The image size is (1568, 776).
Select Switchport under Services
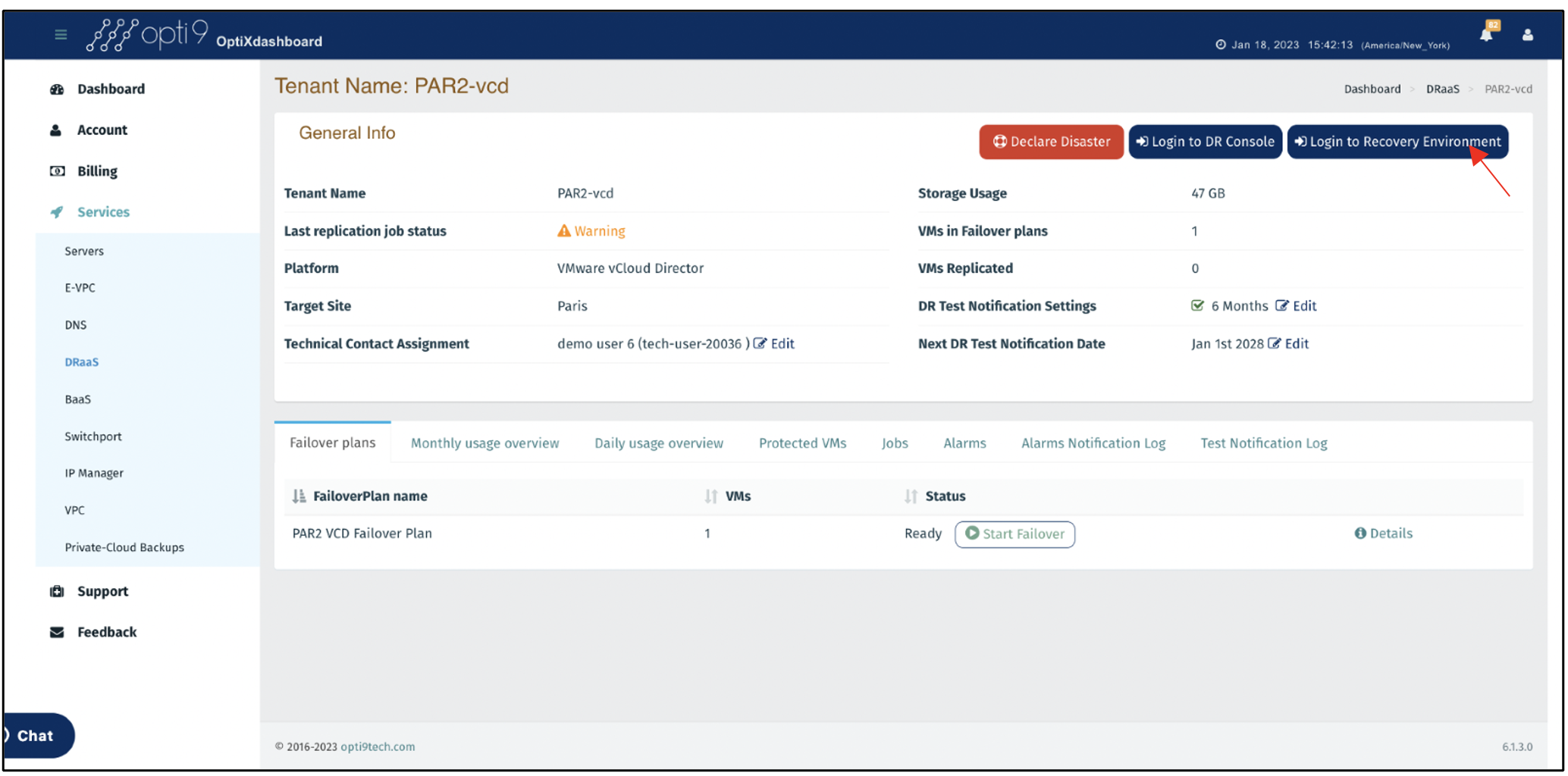93,436
